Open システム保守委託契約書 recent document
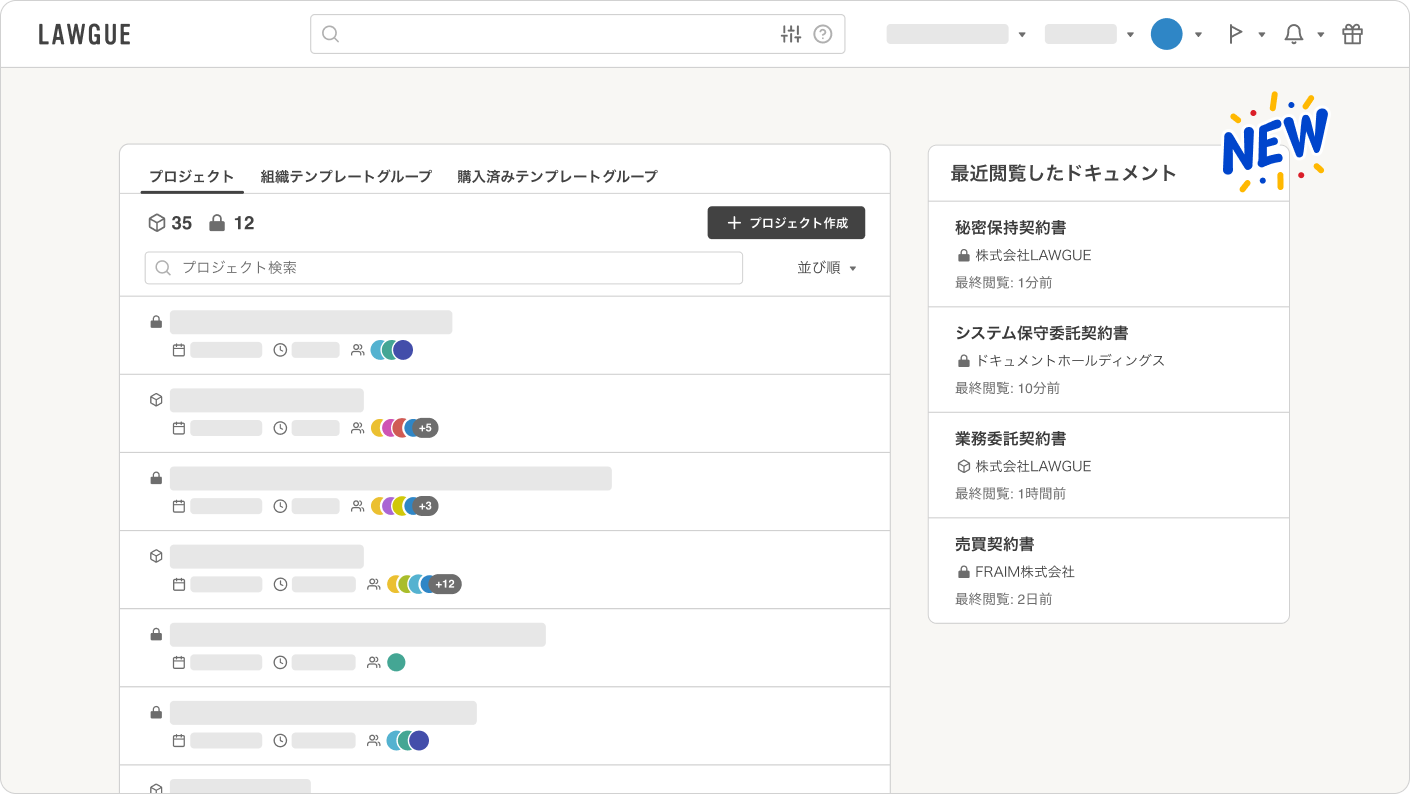The height and width of the screenshot is (794, 1410). pyautogui.click(x=1041, y=333)
